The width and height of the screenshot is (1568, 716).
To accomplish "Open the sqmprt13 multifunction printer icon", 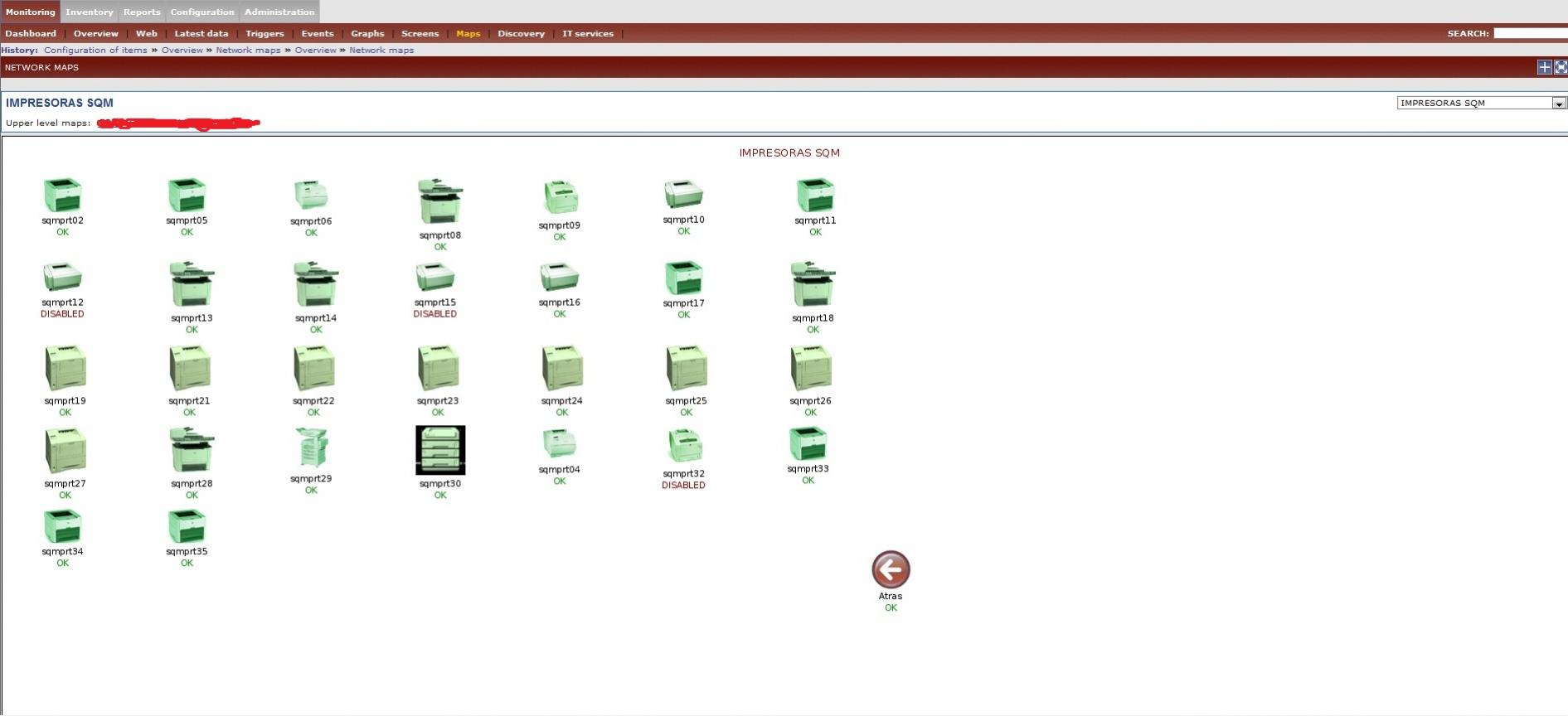I will point(192,284).
